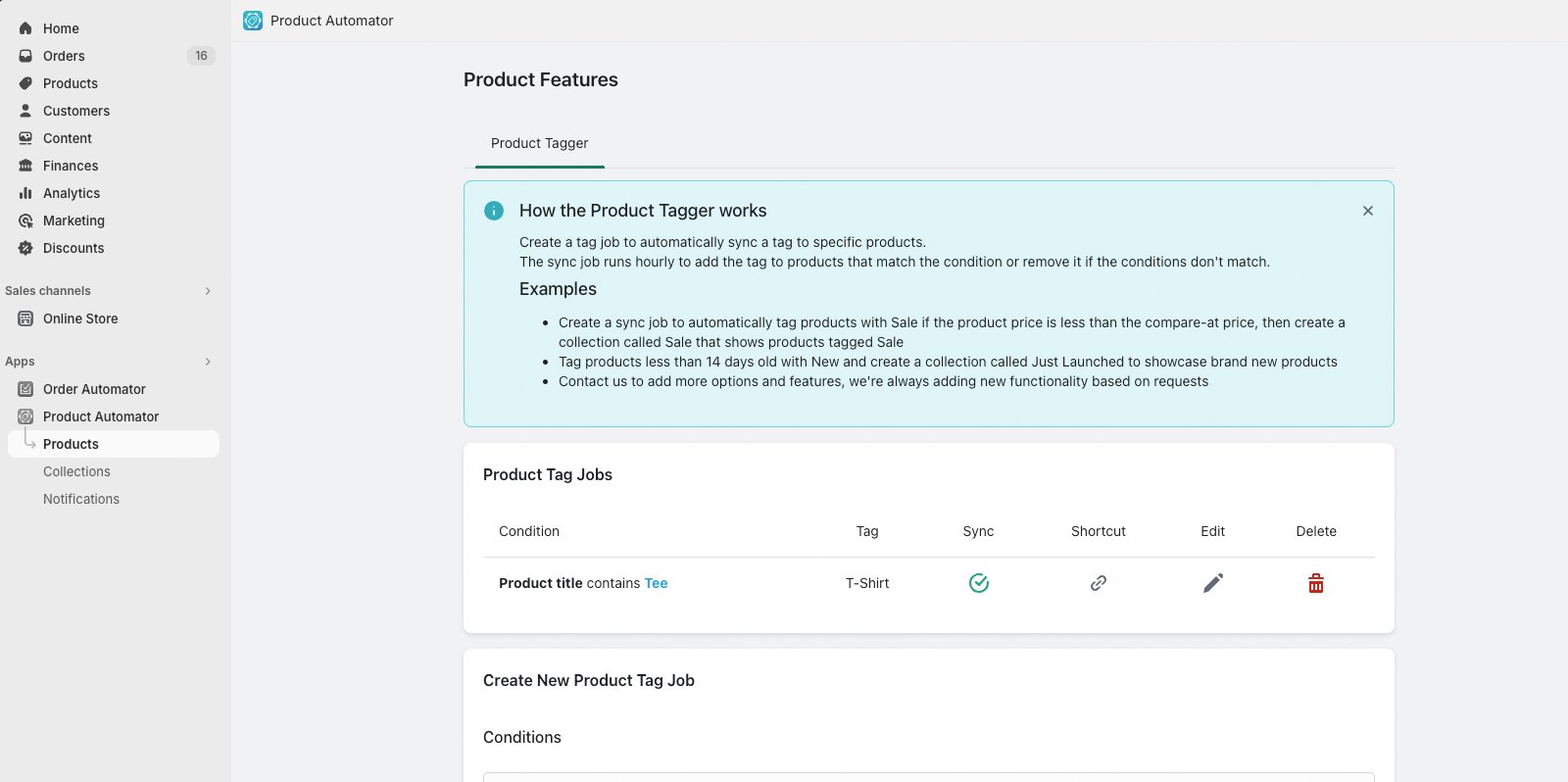Click the Home icon in sidebar
The width and height of the screenshot is (1568, 782).
tap(25, 28)
